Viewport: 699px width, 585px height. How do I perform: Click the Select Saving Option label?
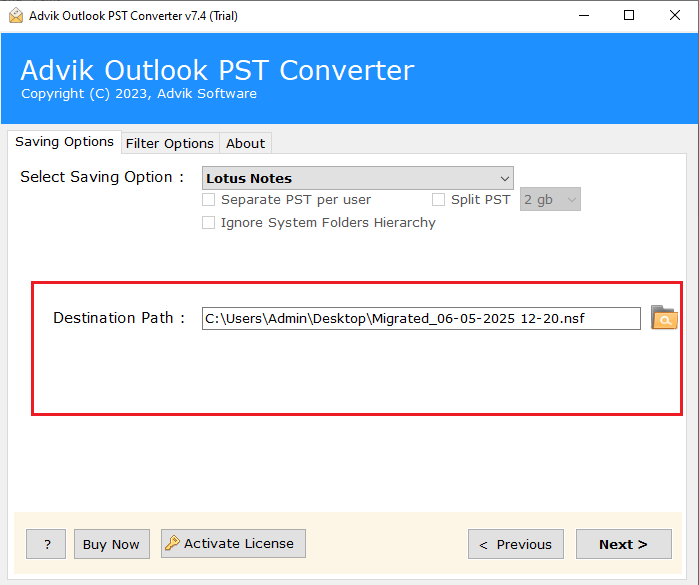point(102,177)
